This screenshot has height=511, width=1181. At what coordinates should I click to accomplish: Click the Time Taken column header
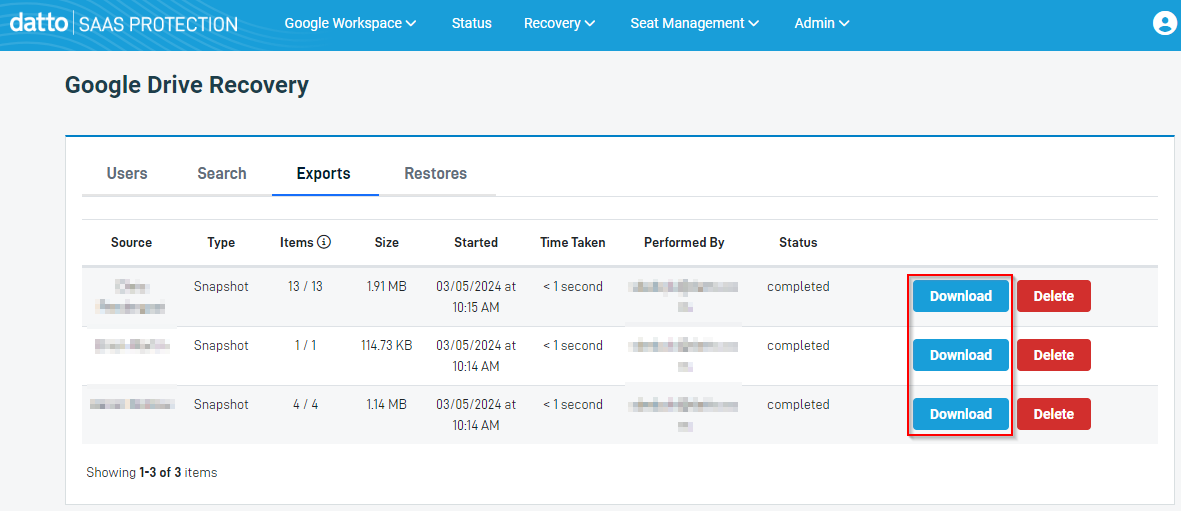click(572, 243)
